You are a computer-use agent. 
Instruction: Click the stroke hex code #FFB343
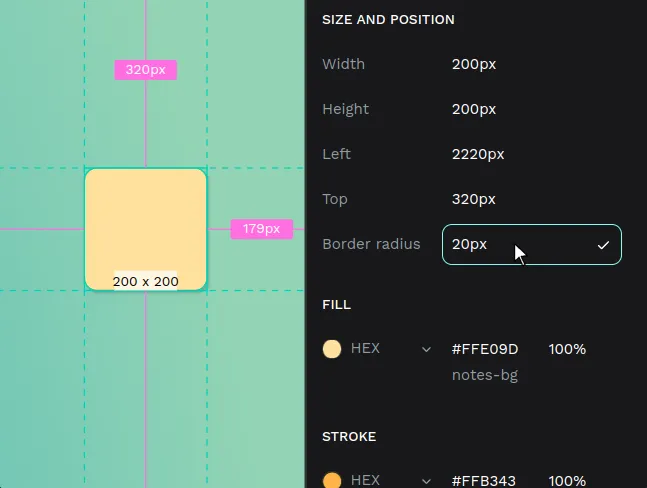pos(484,480)
